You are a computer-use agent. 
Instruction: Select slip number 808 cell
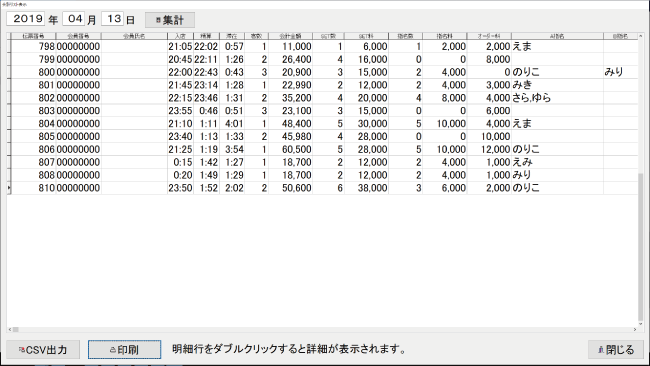(x=34, y=175)
